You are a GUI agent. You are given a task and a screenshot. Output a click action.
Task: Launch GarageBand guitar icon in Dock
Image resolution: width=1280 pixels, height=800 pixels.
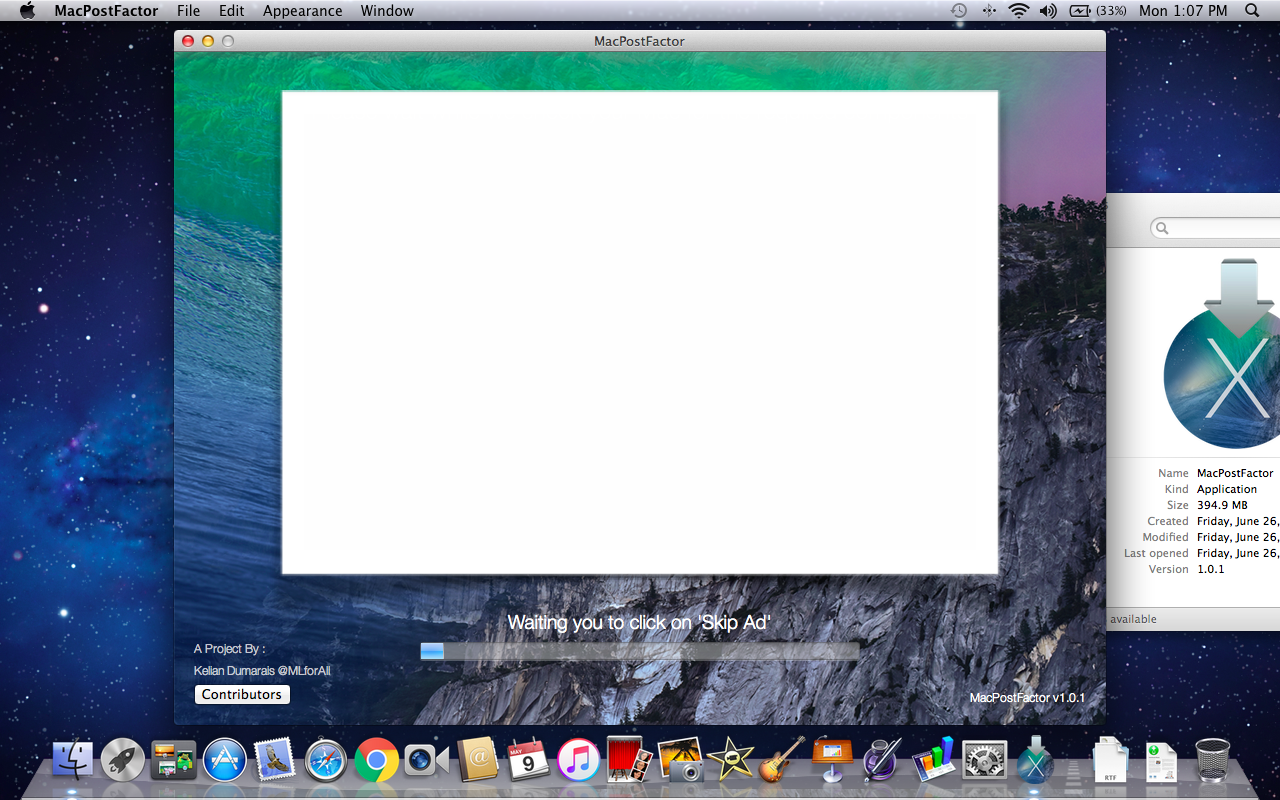tap(782, 760)
